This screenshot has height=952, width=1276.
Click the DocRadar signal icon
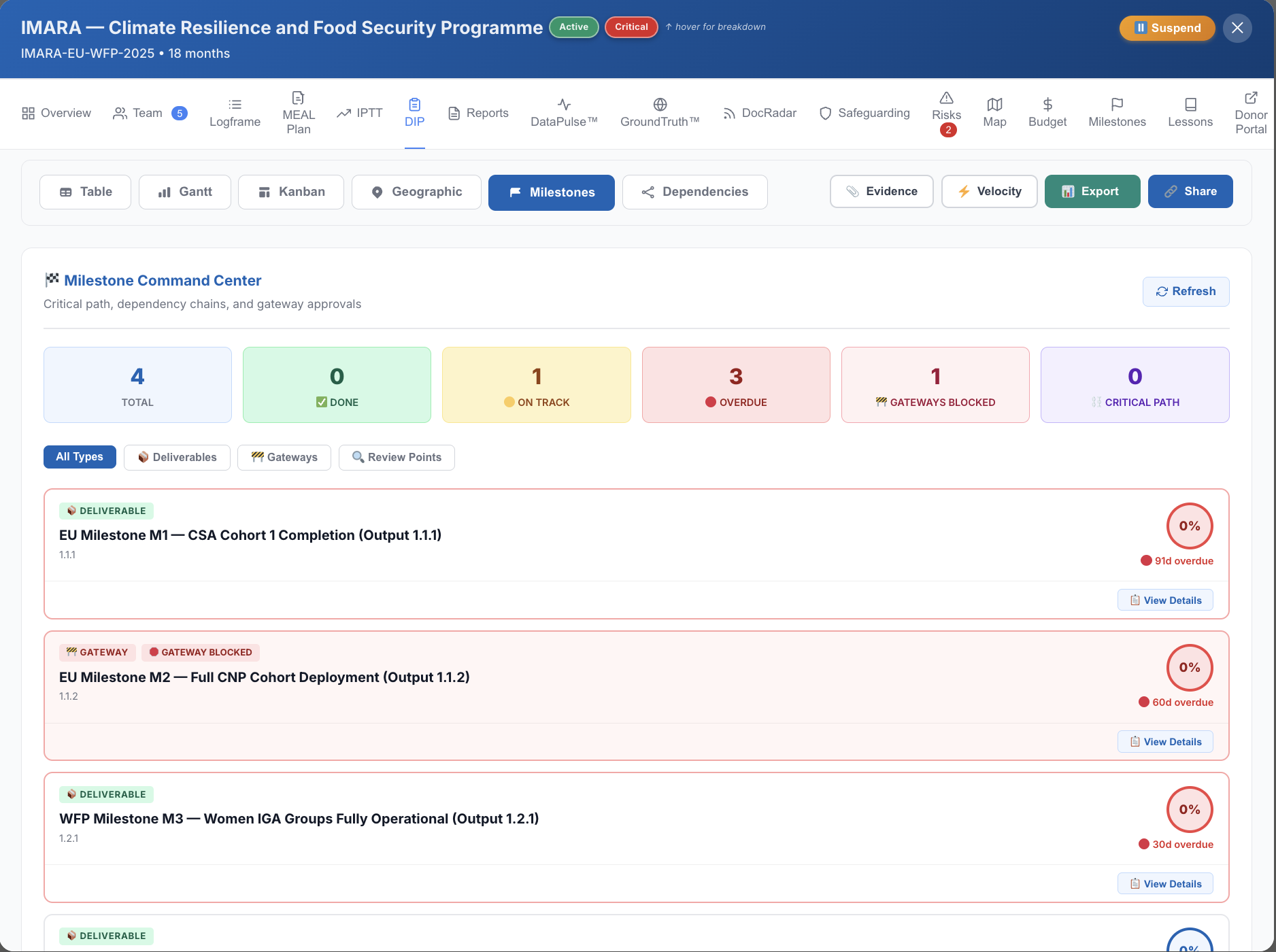729,113
